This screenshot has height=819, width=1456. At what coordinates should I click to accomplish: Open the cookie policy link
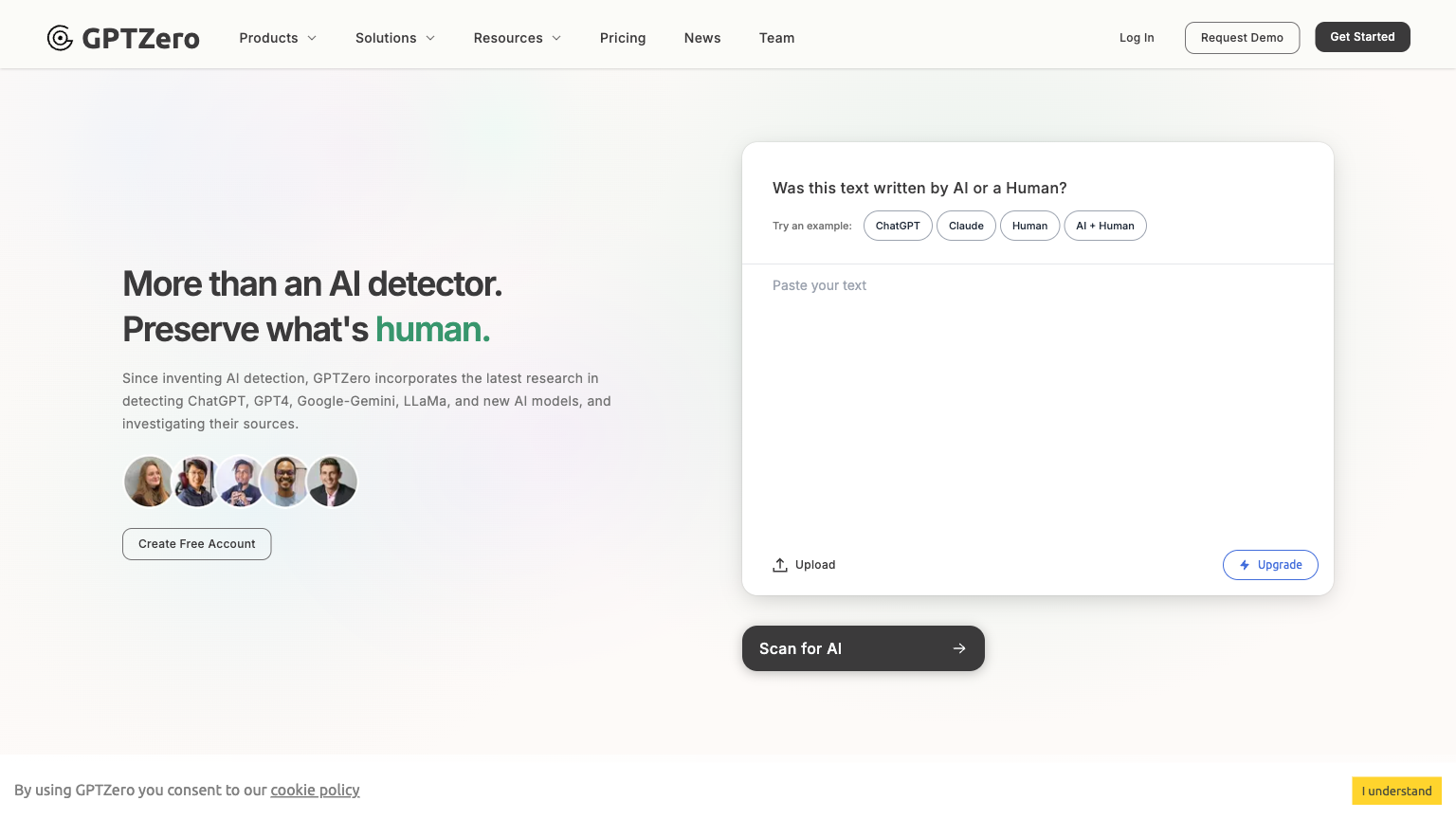[315, 790]
